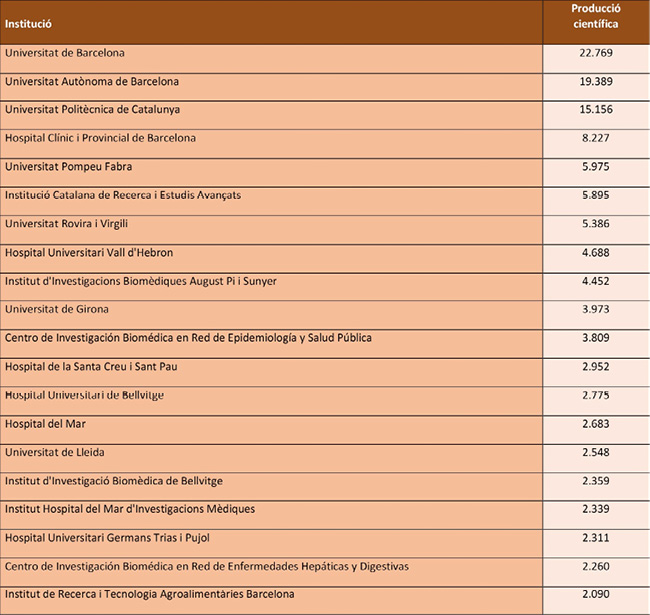Click the Universitat Pompeu Fabra cell
Image resolution: width=650 pixels, height=615 pixels.
tap(68, 167)
